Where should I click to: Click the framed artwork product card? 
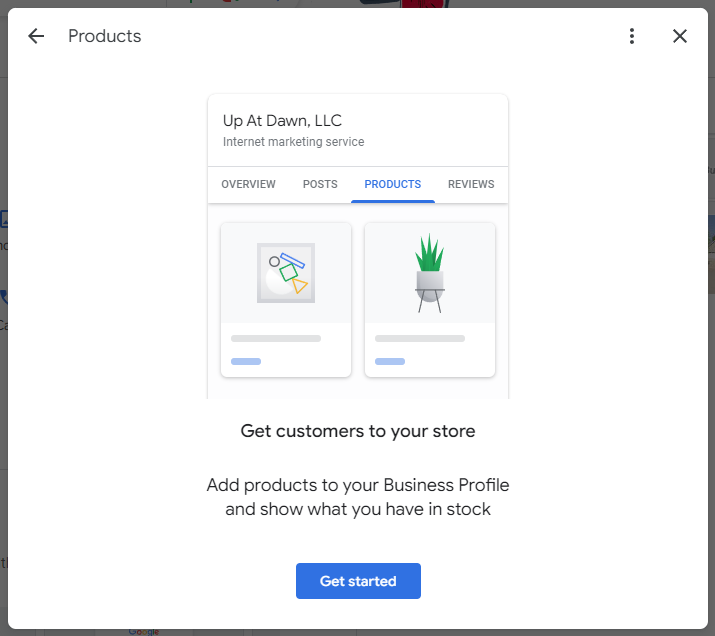point(286,300)
